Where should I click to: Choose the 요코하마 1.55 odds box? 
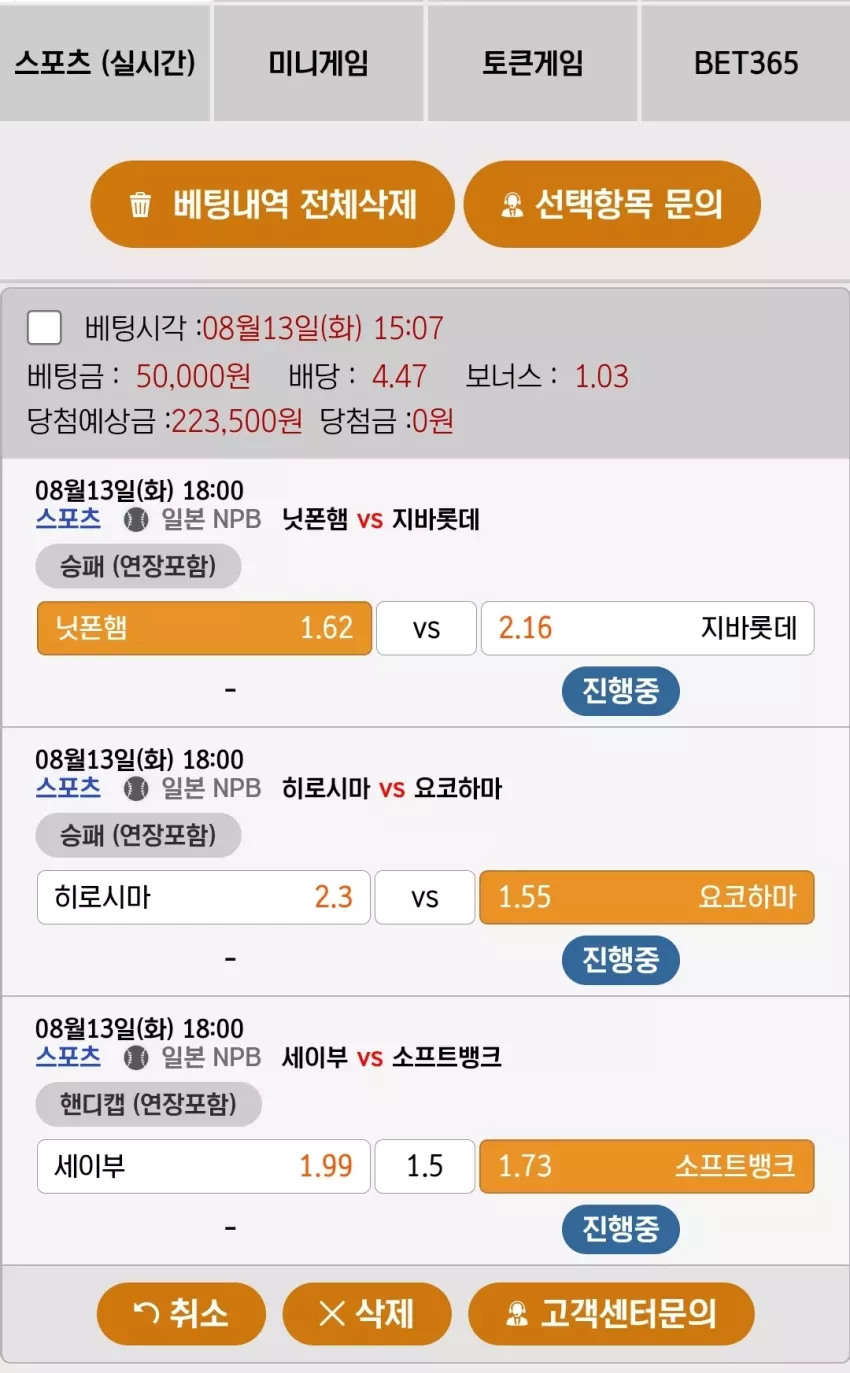tap(647, 897)
